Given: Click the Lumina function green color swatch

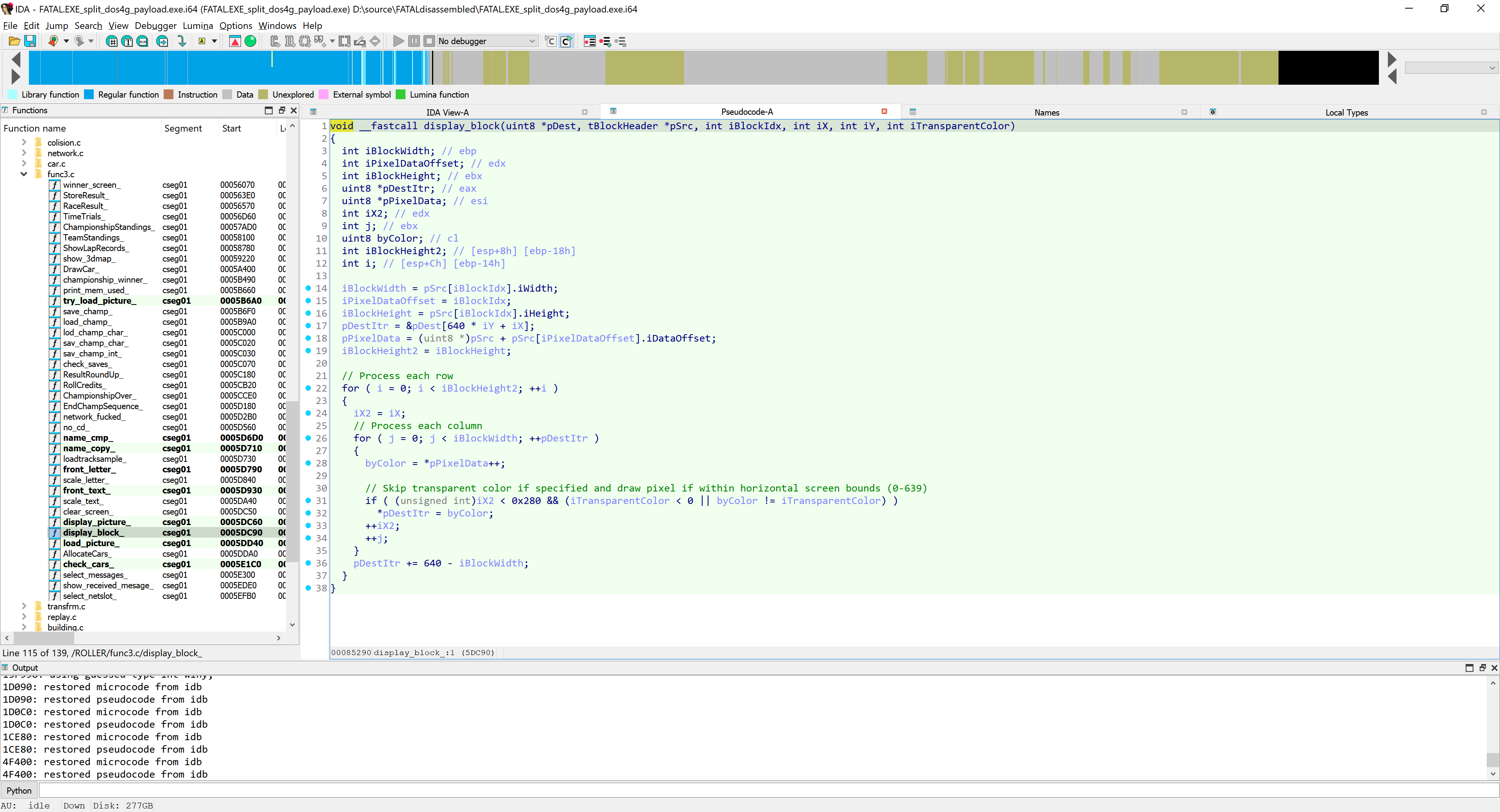Looking at the screenshot, I should point(400,94).
